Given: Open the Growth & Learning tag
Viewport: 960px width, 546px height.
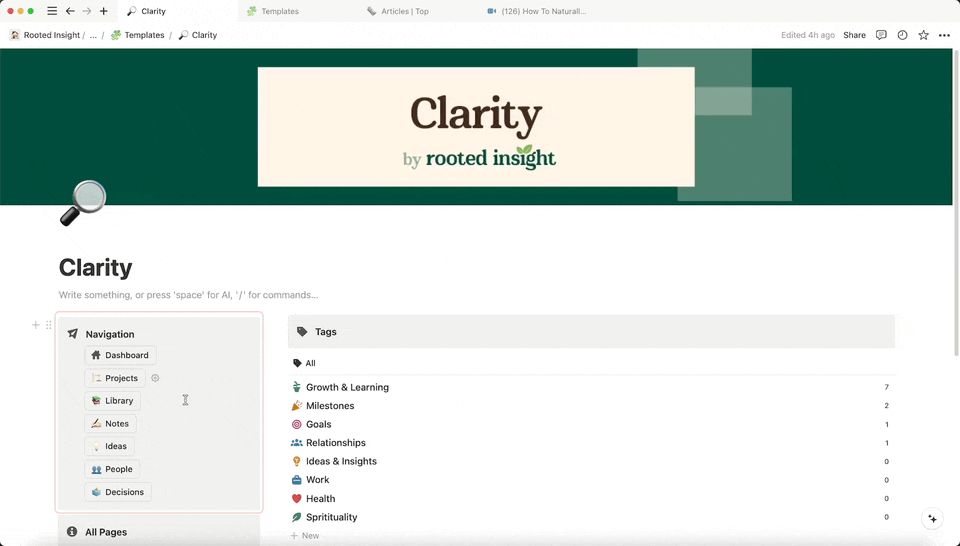Looking at the screenshot, I should click(347, 387).
